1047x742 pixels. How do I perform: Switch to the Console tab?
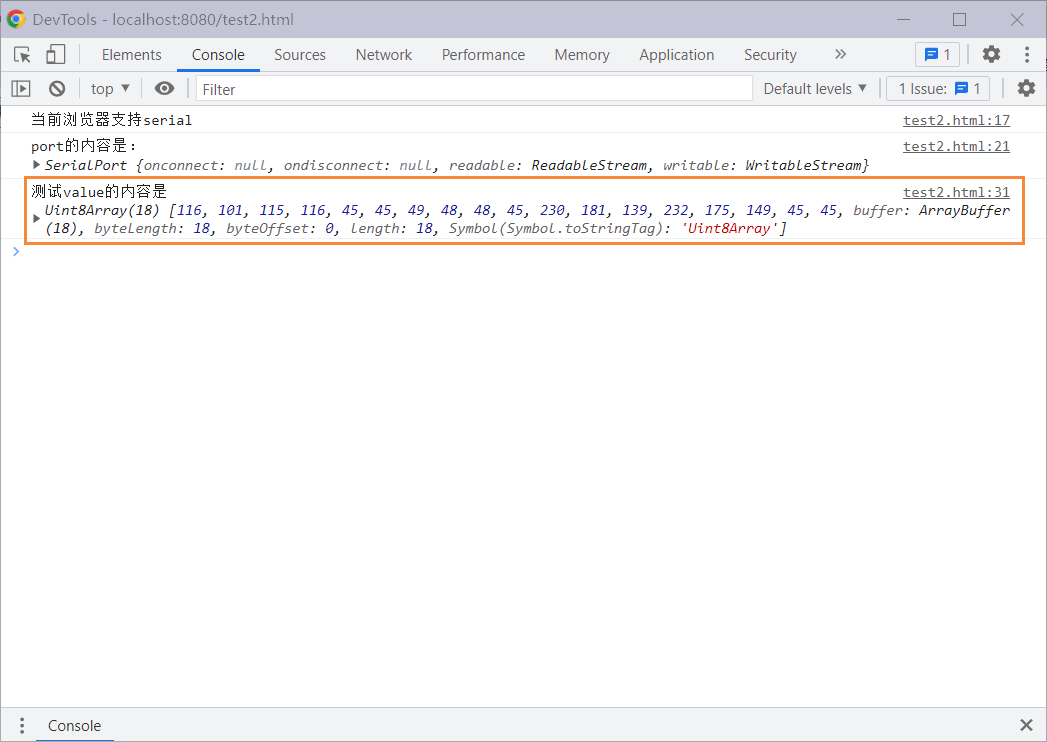coord(218,55)
